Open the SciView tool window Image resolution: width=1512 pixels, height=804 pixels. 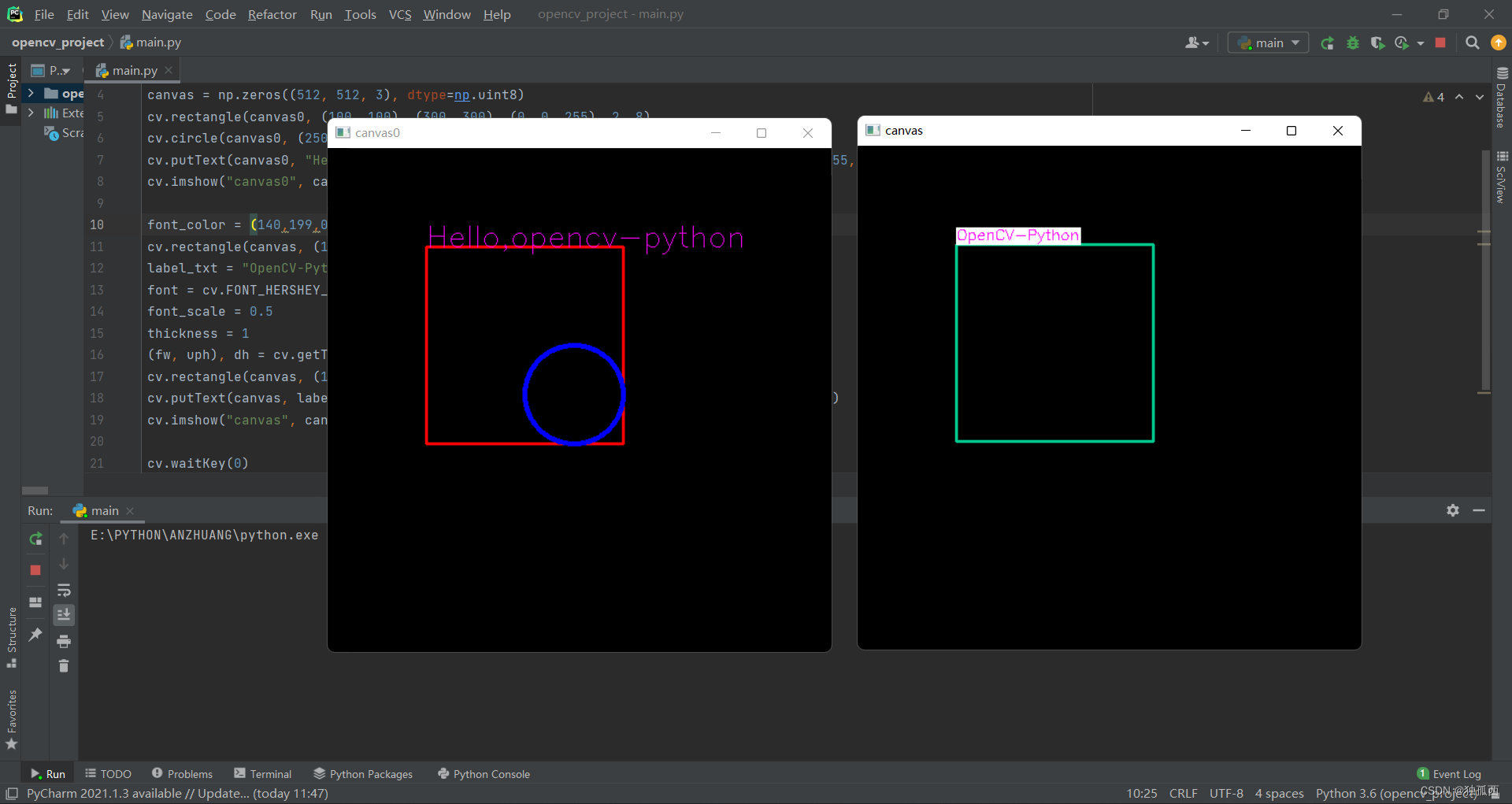(x=1502, y=176)
